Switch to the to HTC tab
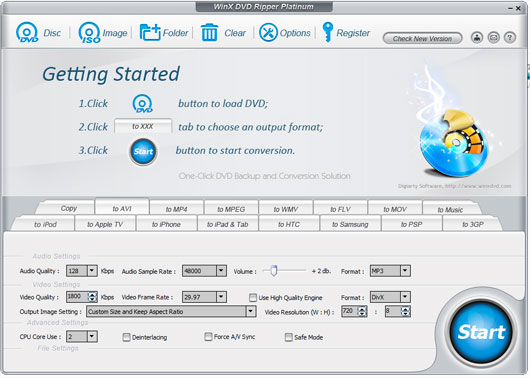Image resolution: width=530 pixels, height=378 pixels. point(289,224)
